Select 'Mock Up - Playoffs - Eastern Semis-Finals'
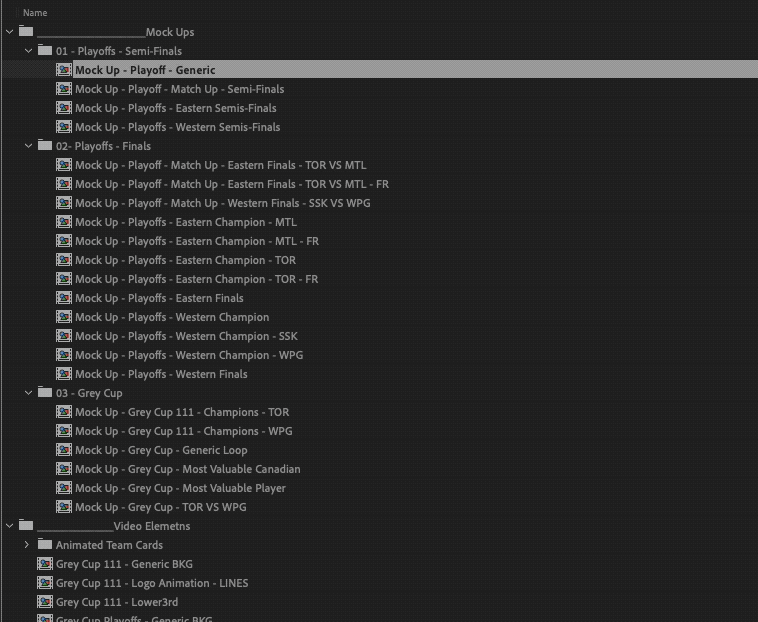 pyautogui.click(x=175, y=108)
